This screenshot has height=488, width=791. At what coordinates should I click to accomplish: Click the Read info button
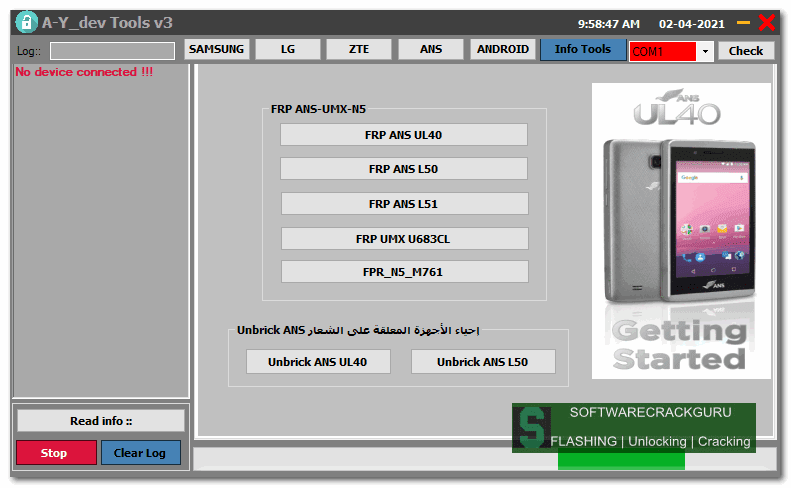[x=101, y=421]
